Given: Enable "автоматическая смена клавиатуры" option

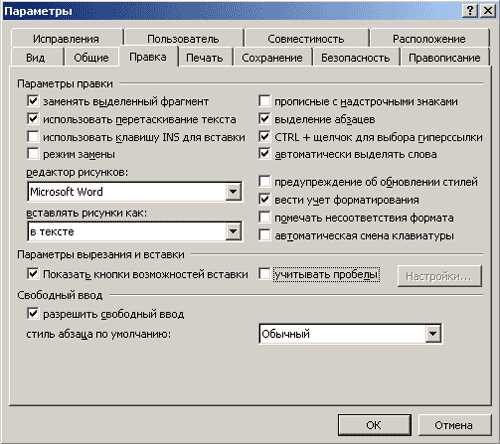Looking at the screenshot, I should [264, 235].
